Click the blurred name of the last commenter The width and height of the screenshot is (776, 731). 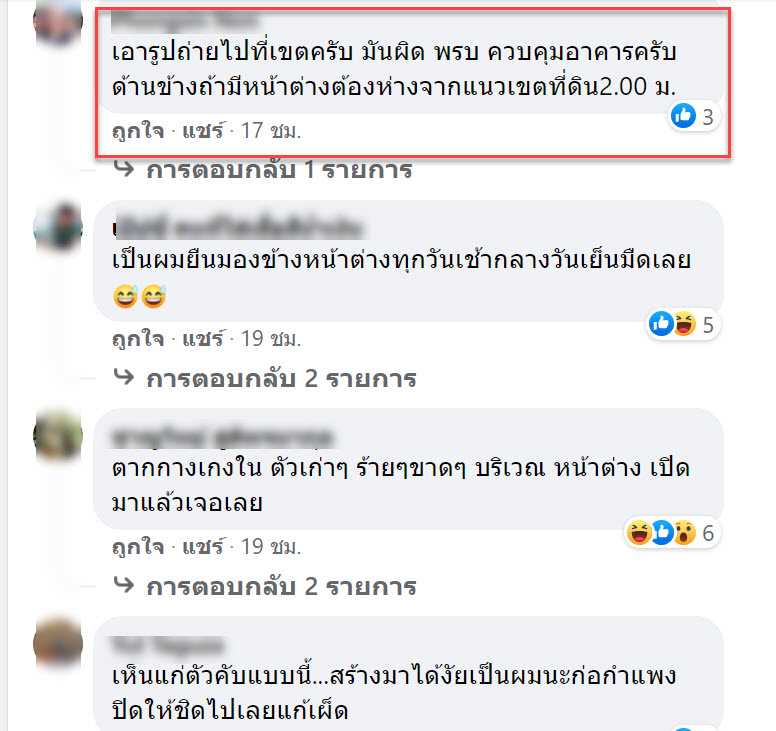pos(168,645)
